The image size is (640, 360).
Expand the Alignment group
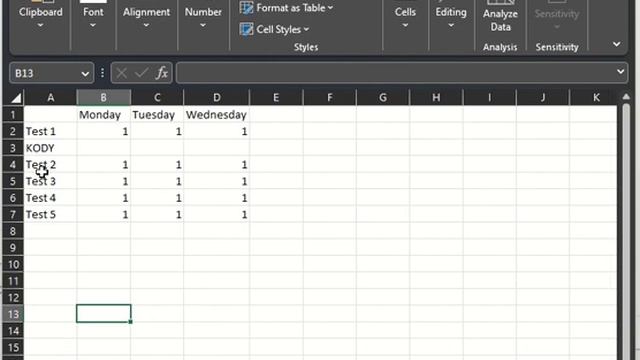coord(146,17)
